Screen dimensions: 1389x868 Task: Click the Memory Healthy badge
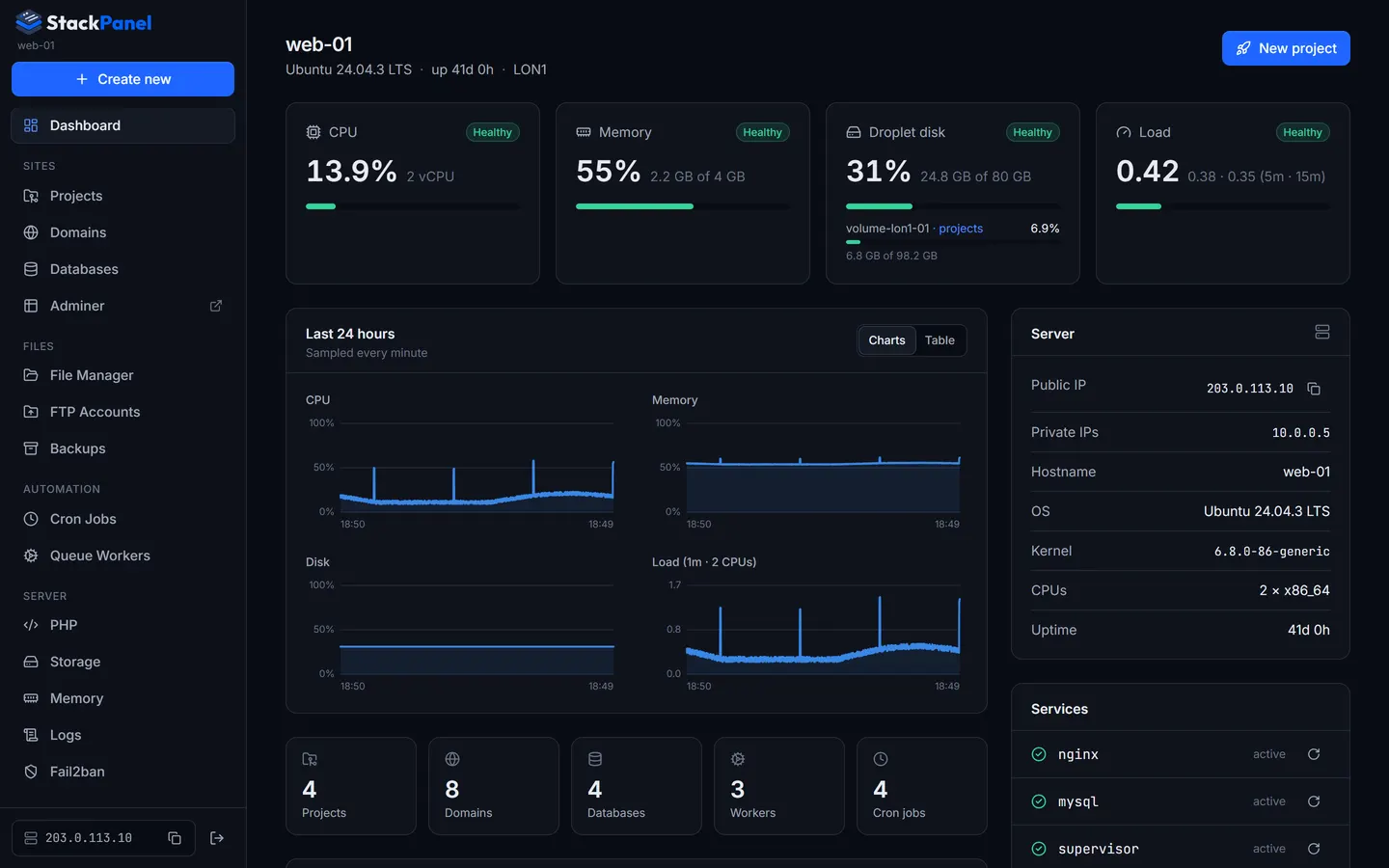click(762, 132)
